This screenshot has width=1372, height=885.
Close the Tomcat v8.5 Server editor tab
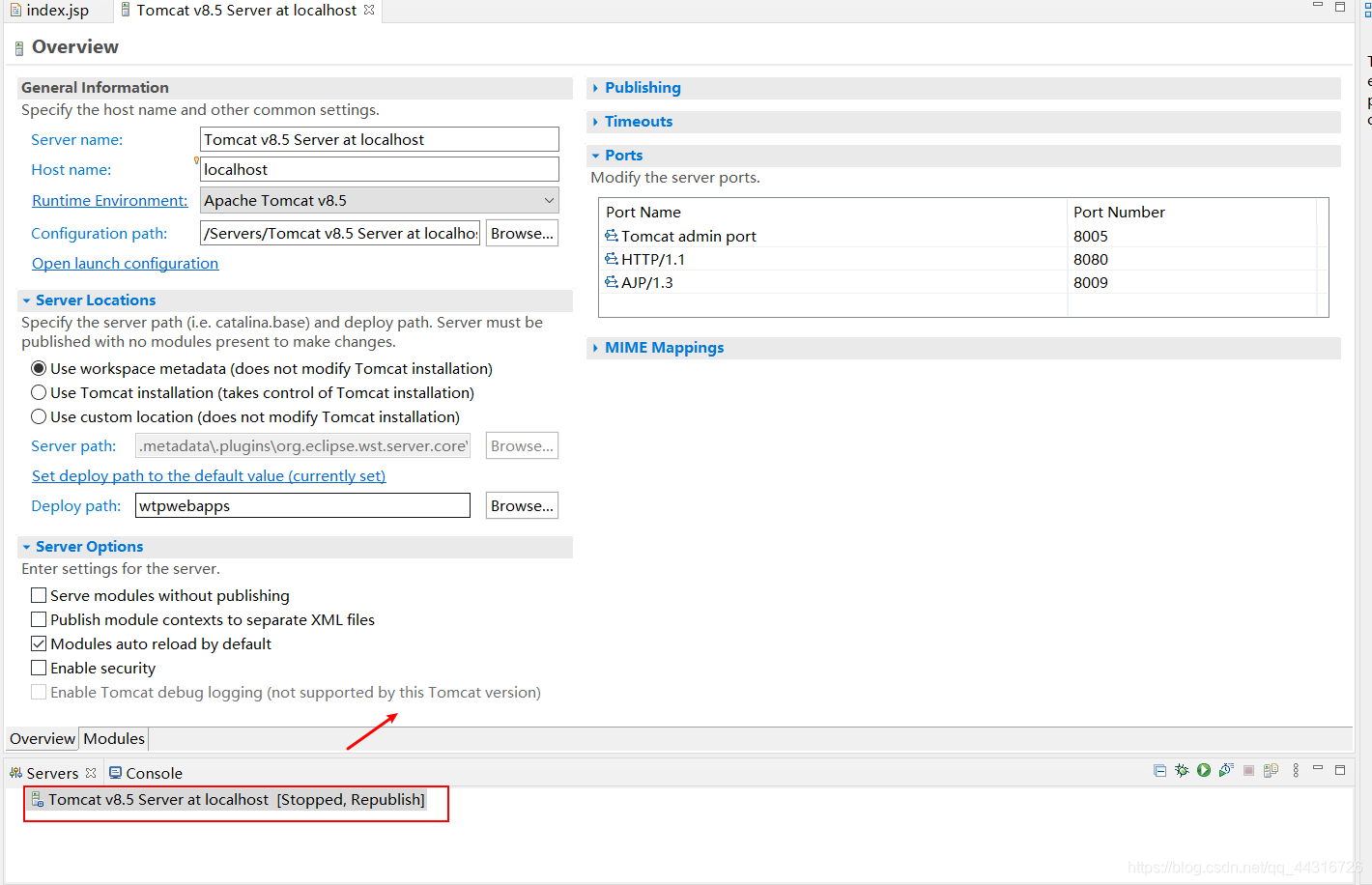tap(369, 10)
